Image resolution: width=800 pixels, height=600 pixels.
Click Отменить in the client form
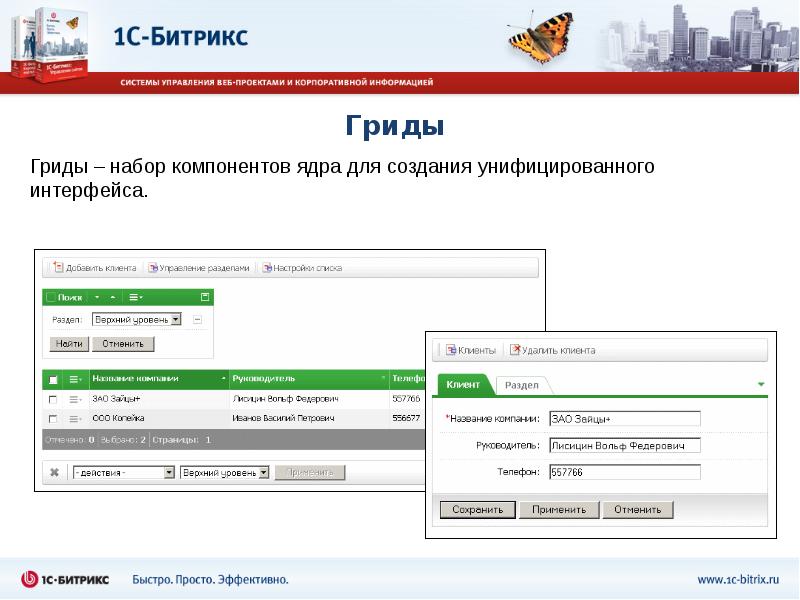[x=638, y=510]
